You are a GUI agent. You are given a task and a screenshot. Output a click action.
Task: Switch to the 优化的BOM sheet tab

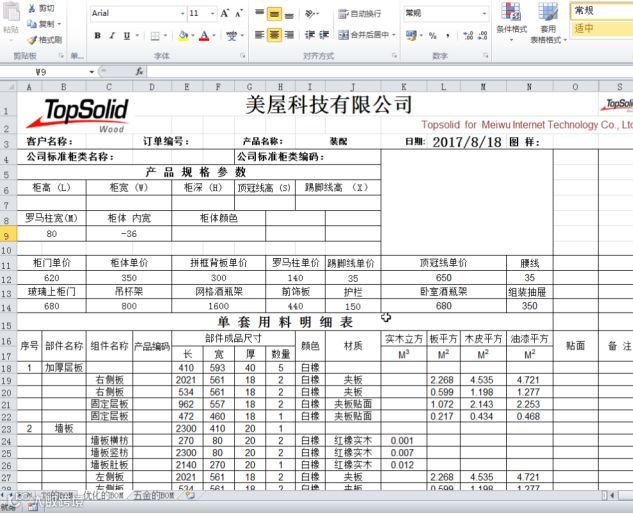pyautogui.click(x=103, y=495)
